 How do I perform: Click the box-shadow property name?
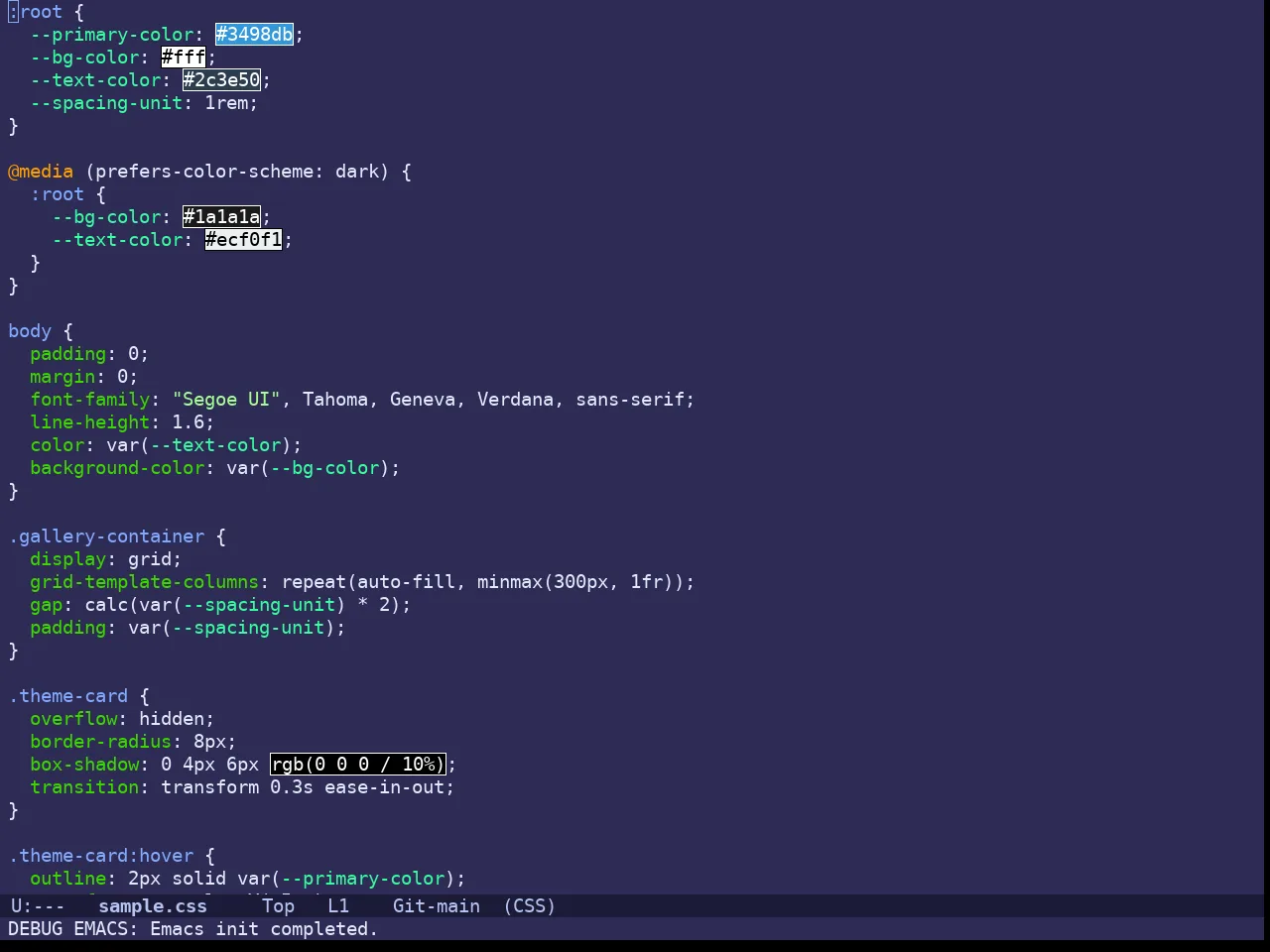click(84, 765)
